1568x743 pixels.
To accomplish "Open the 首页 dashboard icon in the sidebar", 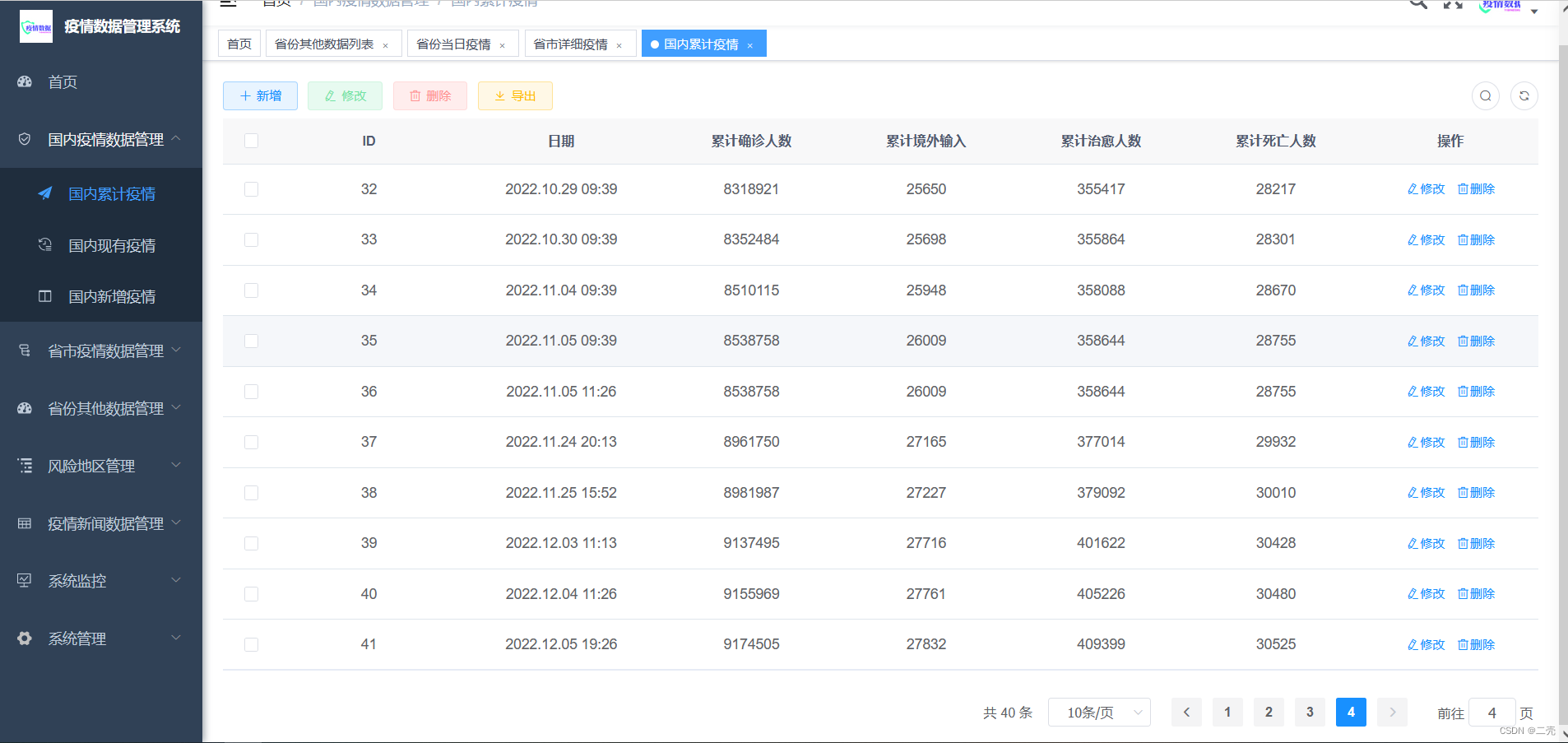I will (25, 81).
